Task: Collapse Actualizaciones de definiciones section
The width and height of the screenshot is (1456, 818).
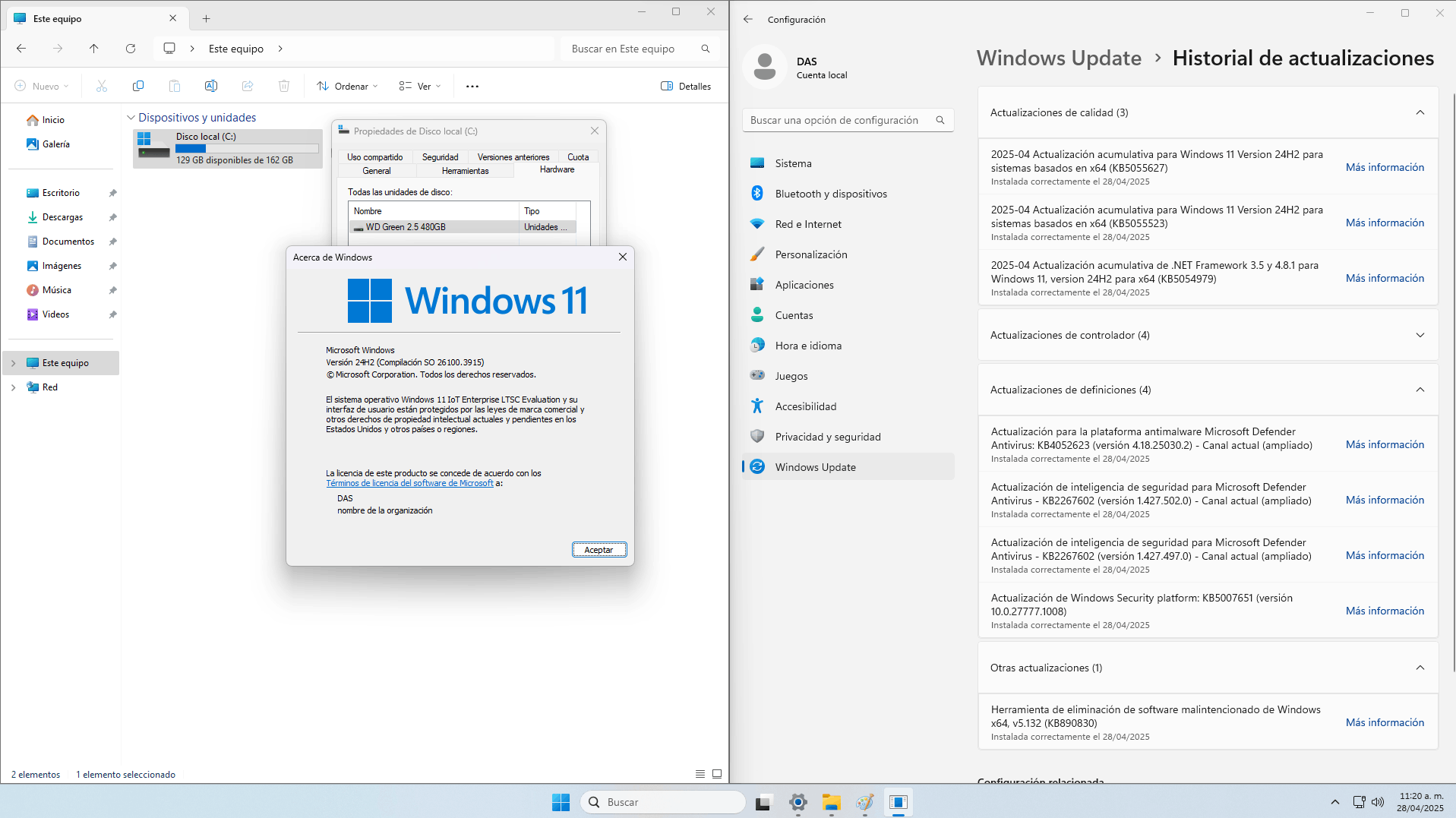Action: pos(1420,390)
